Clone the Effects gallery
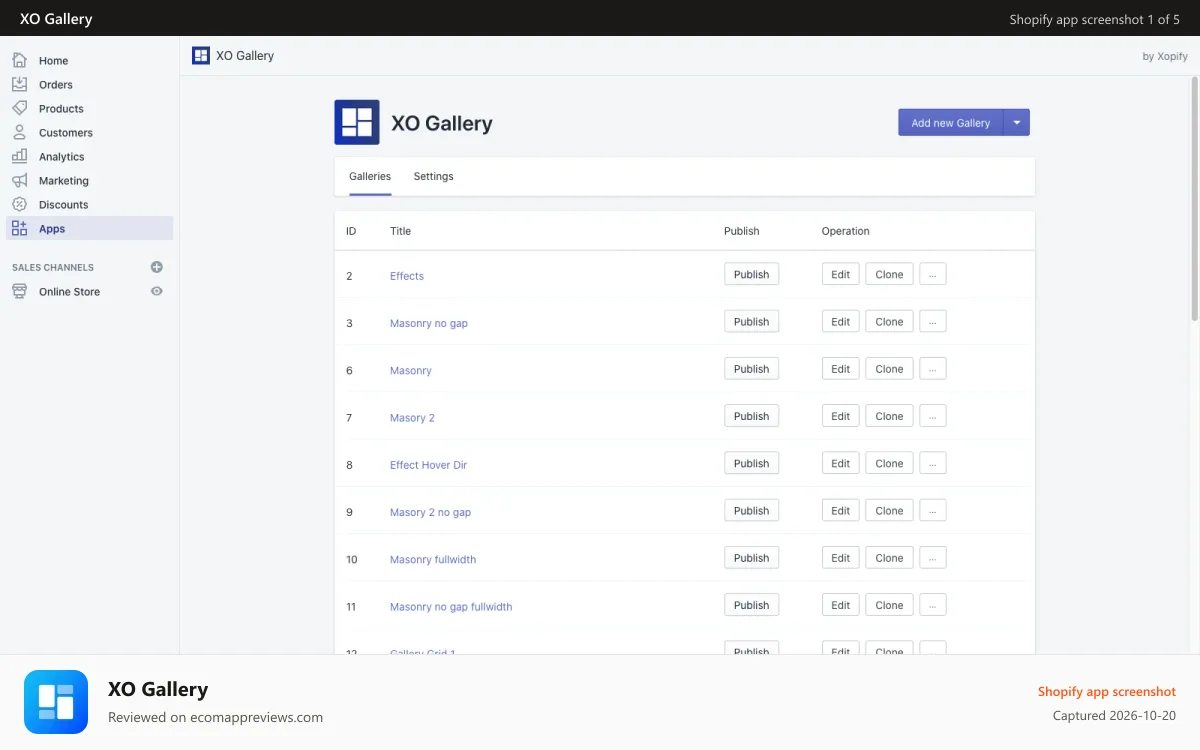The width and height of the screenshot is (1200, 750). pos(889,274)
